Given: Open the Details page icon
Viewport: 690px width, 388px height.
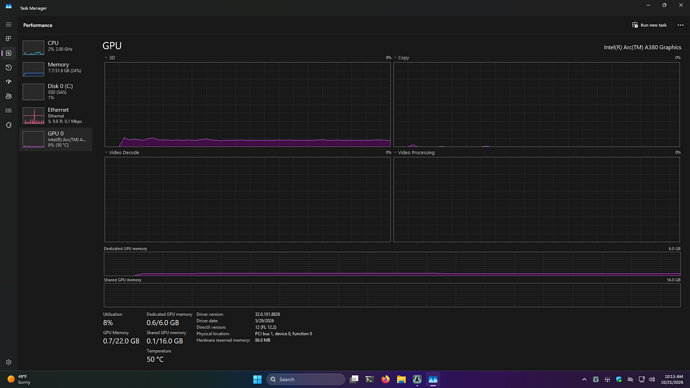Looking at the screenshot, I should pos(8,110).
